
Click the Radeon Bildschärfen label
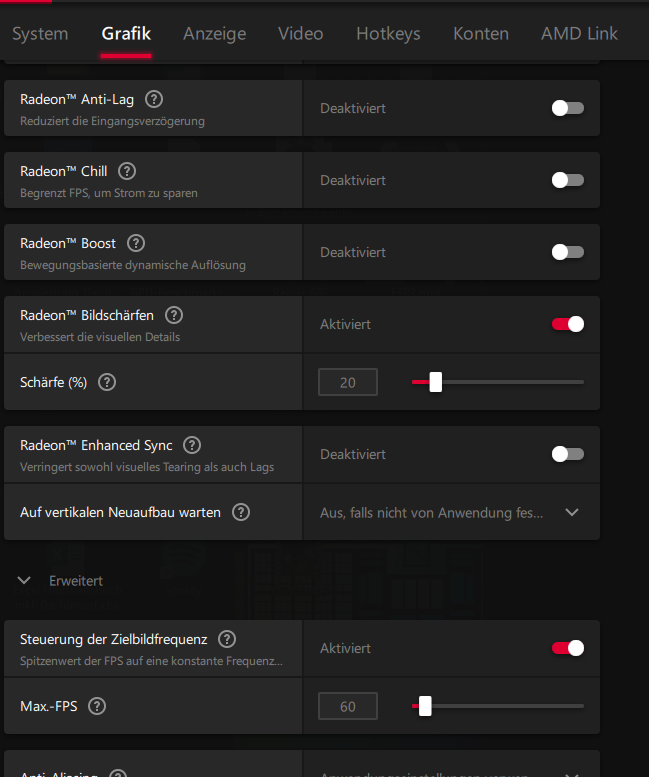(87, 315)
